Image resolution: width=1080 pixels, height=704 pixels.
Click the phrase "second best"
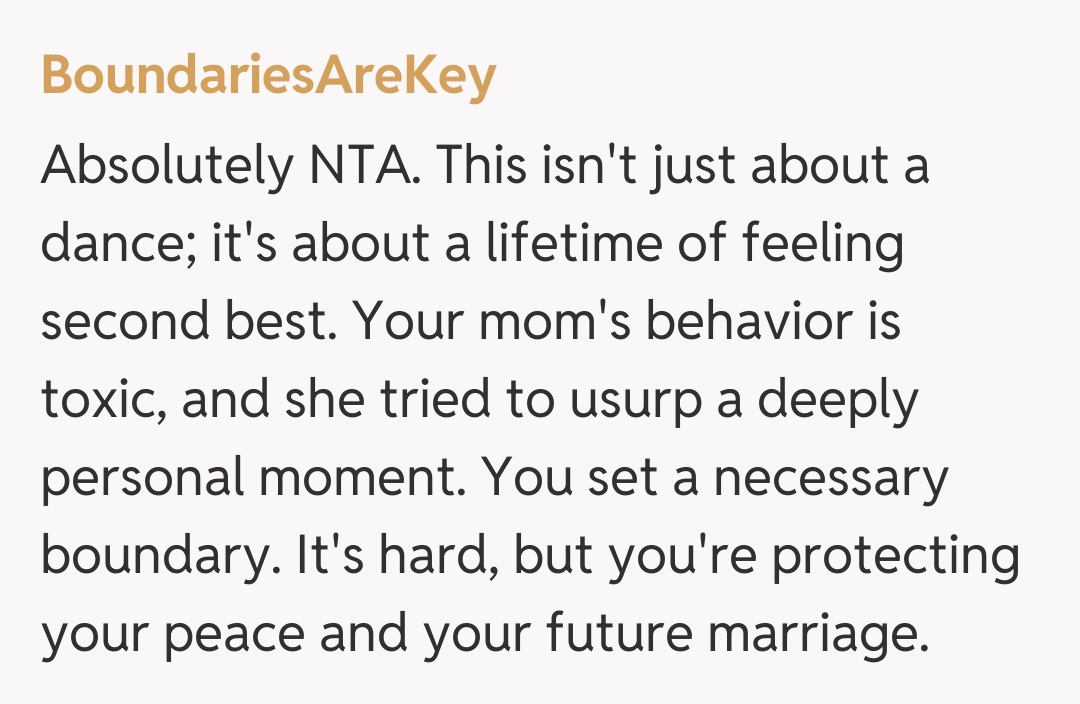click(x=188, y=323)
